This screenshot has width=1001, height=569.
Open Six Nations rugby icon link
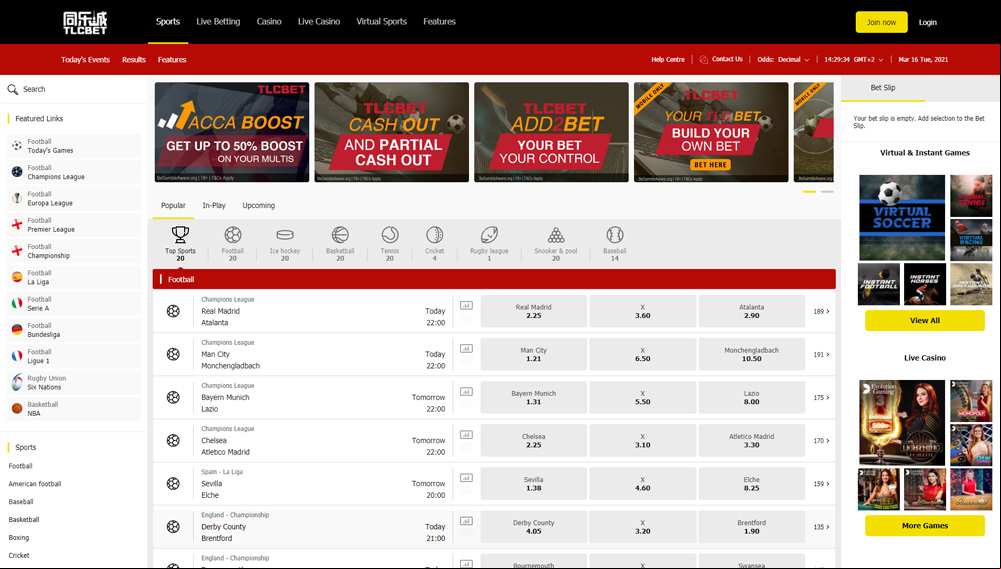pyautogui.click(x=17, y=382)
